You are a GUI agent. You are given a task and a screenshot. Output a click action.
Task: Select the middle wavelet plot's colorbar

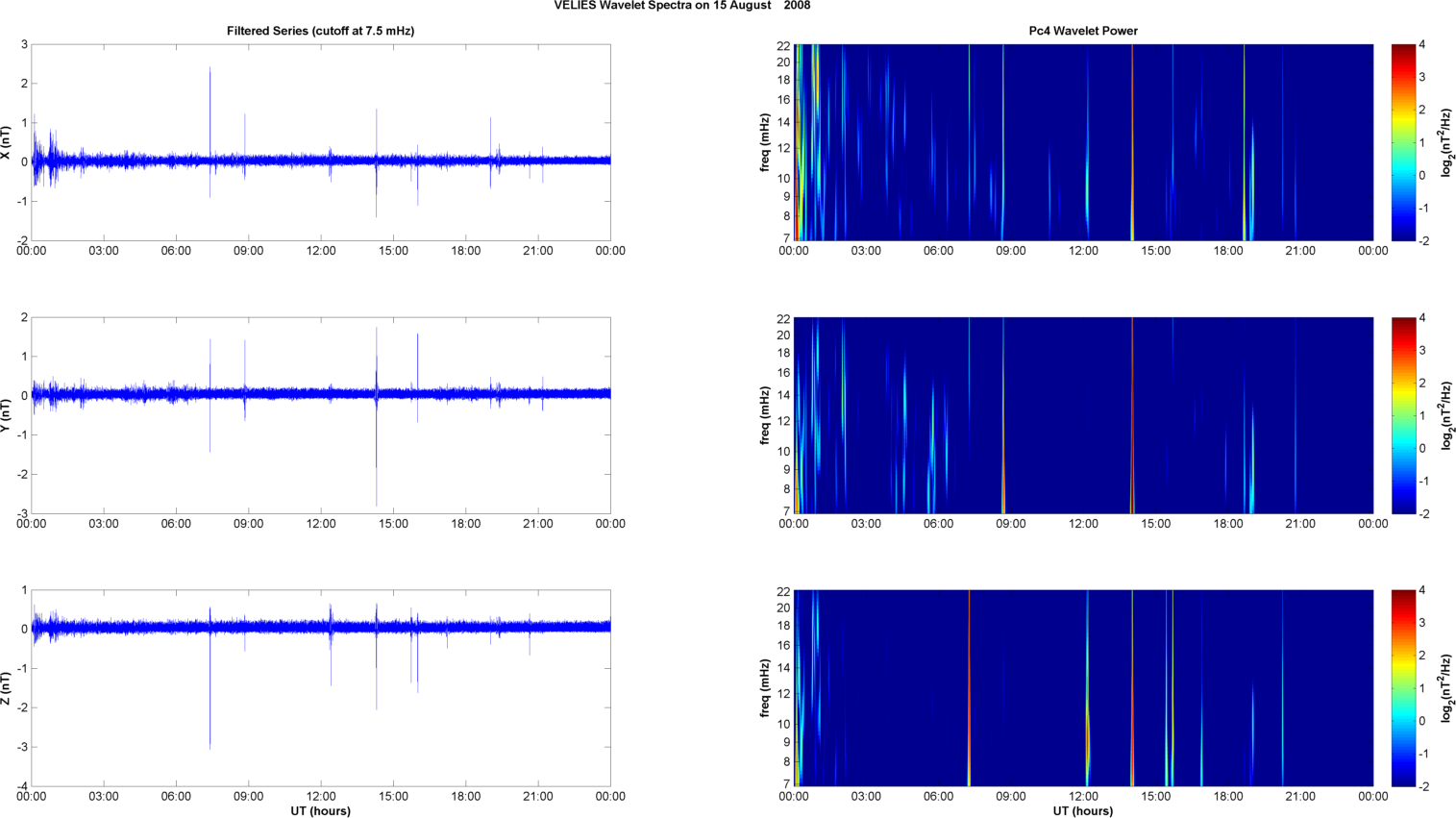point(1403,415)
